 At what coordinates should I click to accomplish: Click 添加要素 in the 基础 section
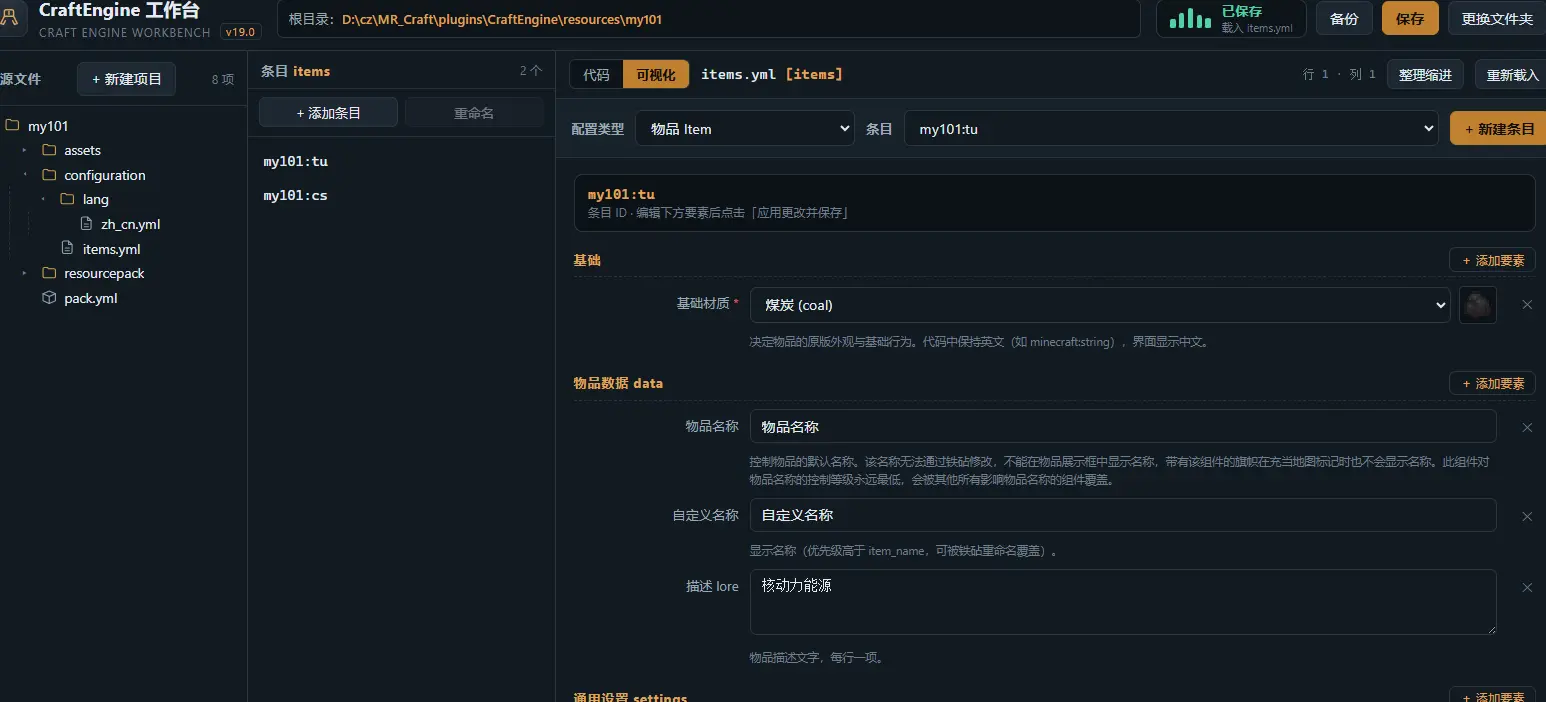(1492, 260)
